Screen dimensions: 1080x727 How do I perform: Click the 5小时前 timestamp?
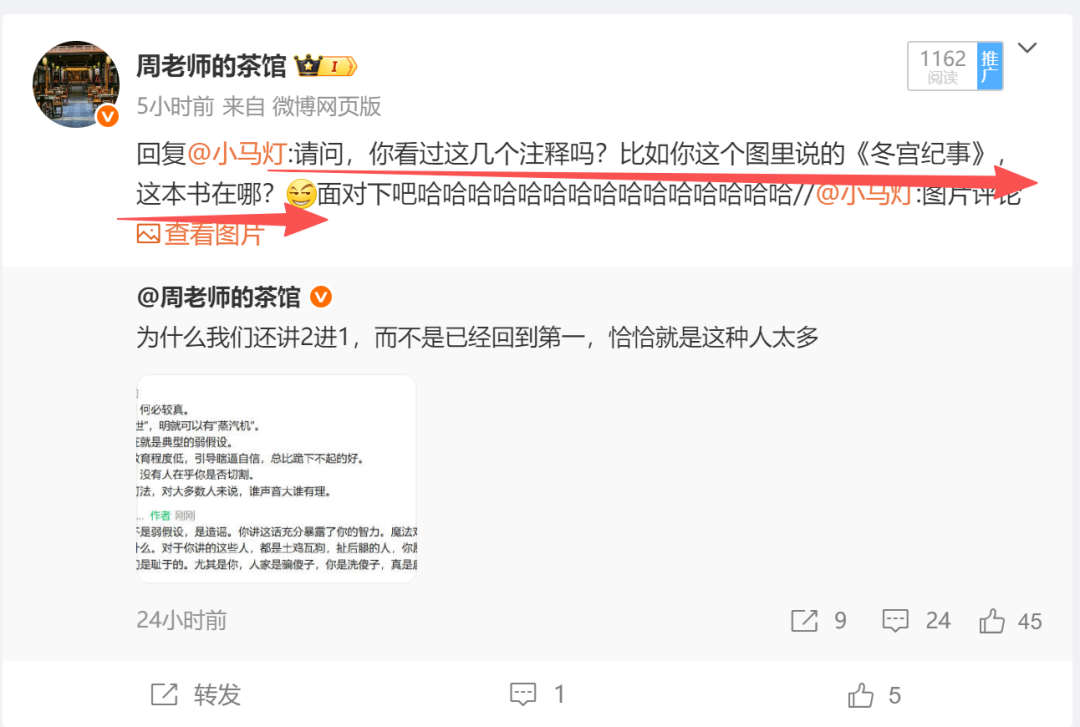coord(176,106)
